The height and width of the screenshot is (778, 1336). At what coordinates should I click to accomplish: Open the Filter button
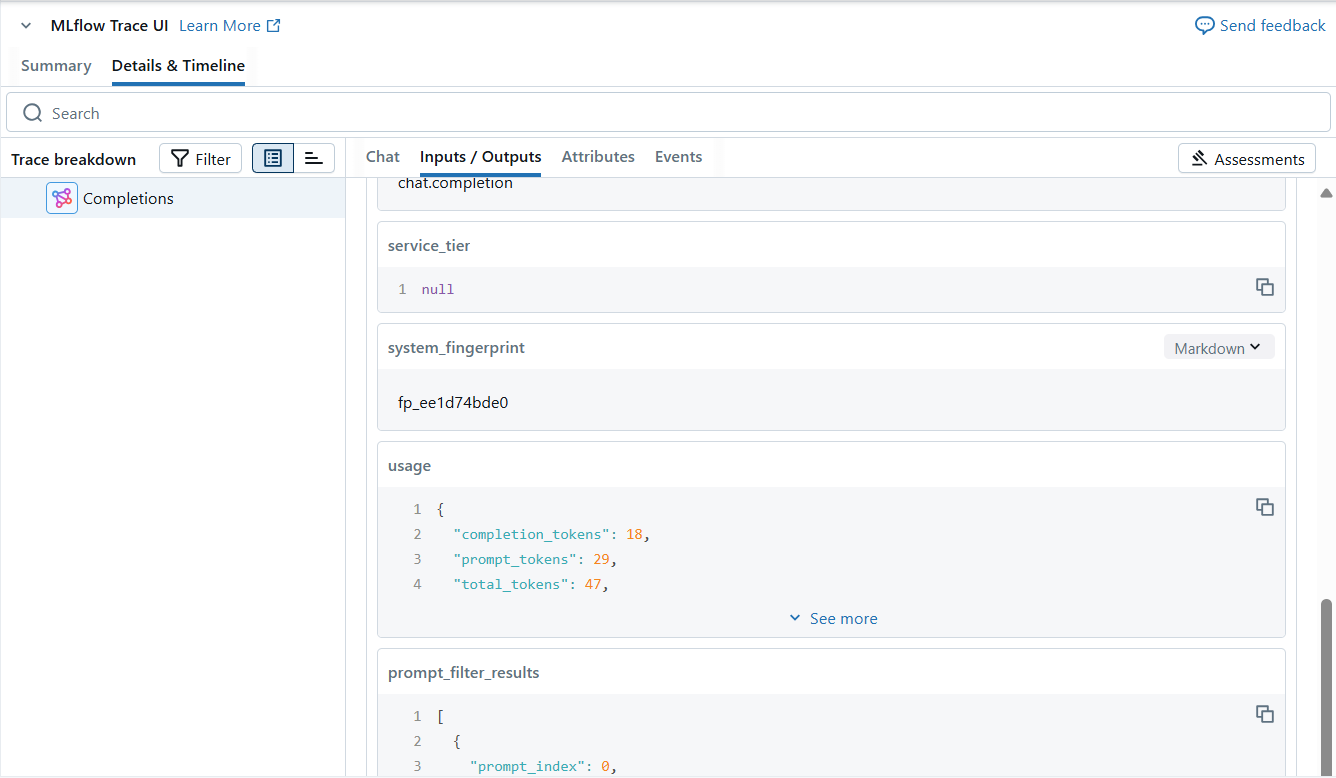pyautogui.click(x=200, y=159)
